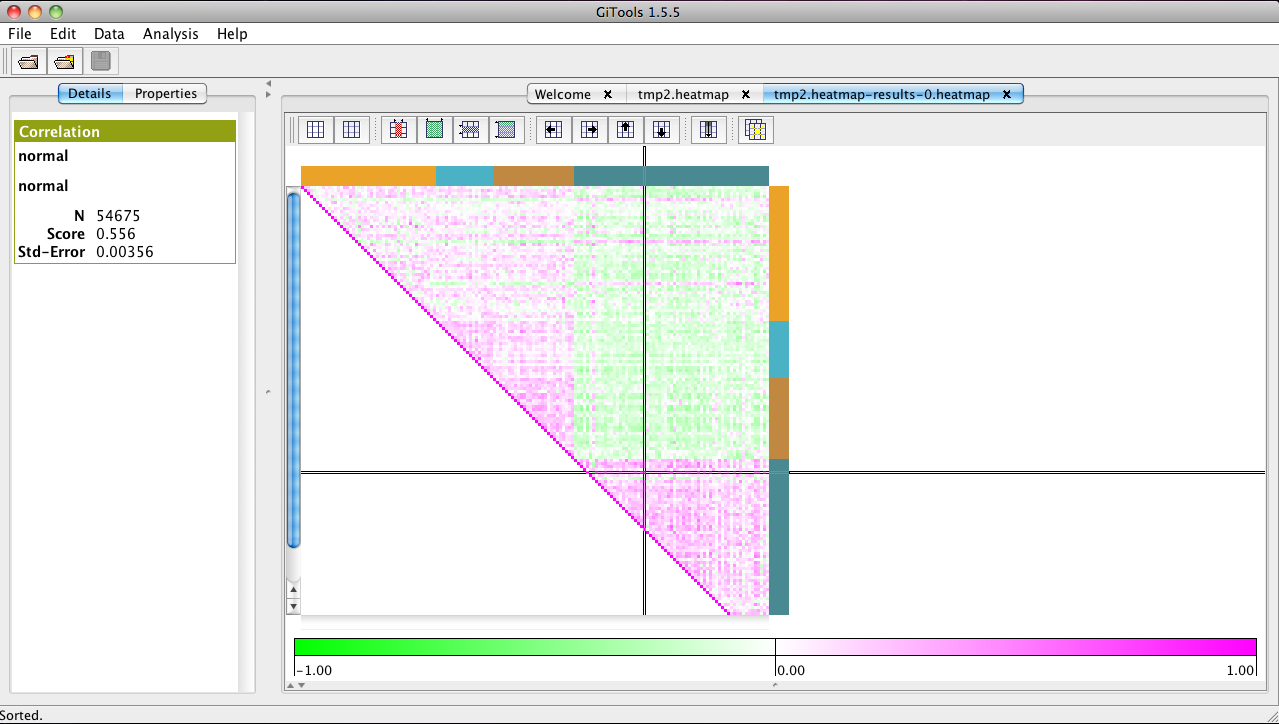Click the heatmap vertical scrollbar thumb
The image size is (1279, 724).
click(294, 369)
